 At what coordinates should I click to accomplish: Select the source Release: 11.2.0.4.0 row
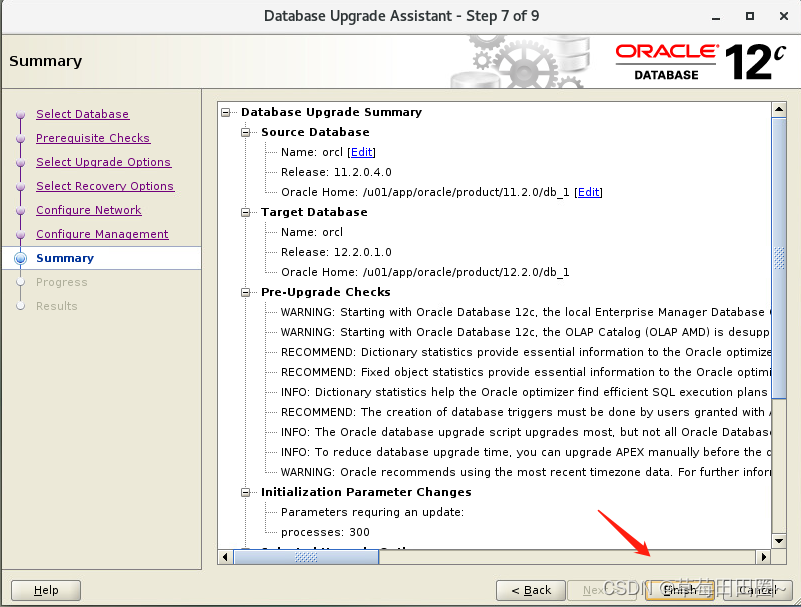[336, 172]
